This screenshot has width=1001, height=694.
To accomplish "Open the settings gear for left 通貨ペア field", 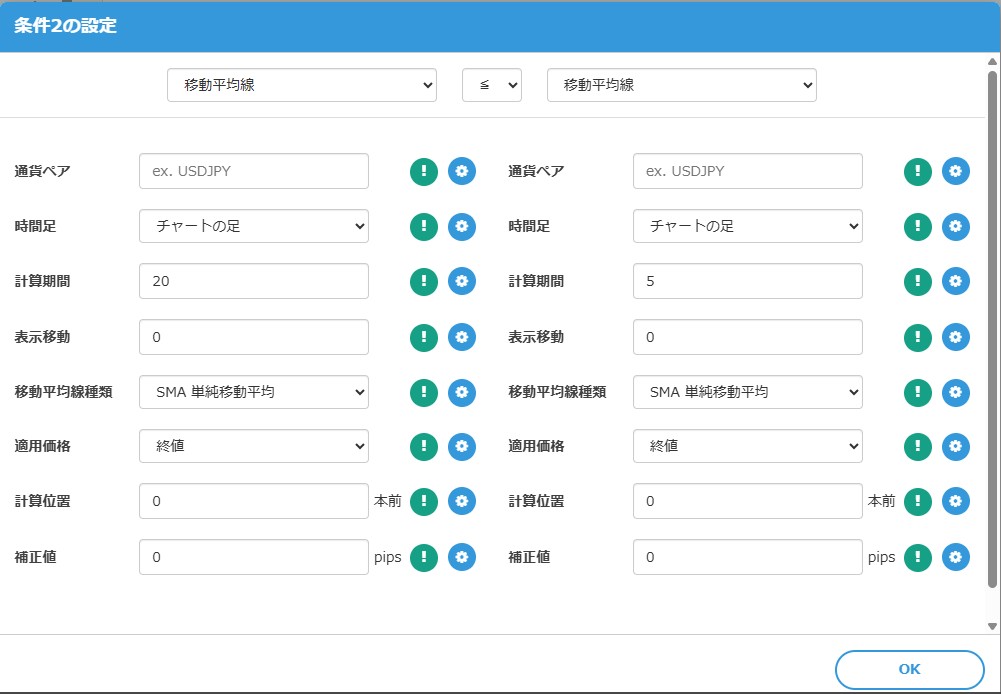I will tap(461, 171).
